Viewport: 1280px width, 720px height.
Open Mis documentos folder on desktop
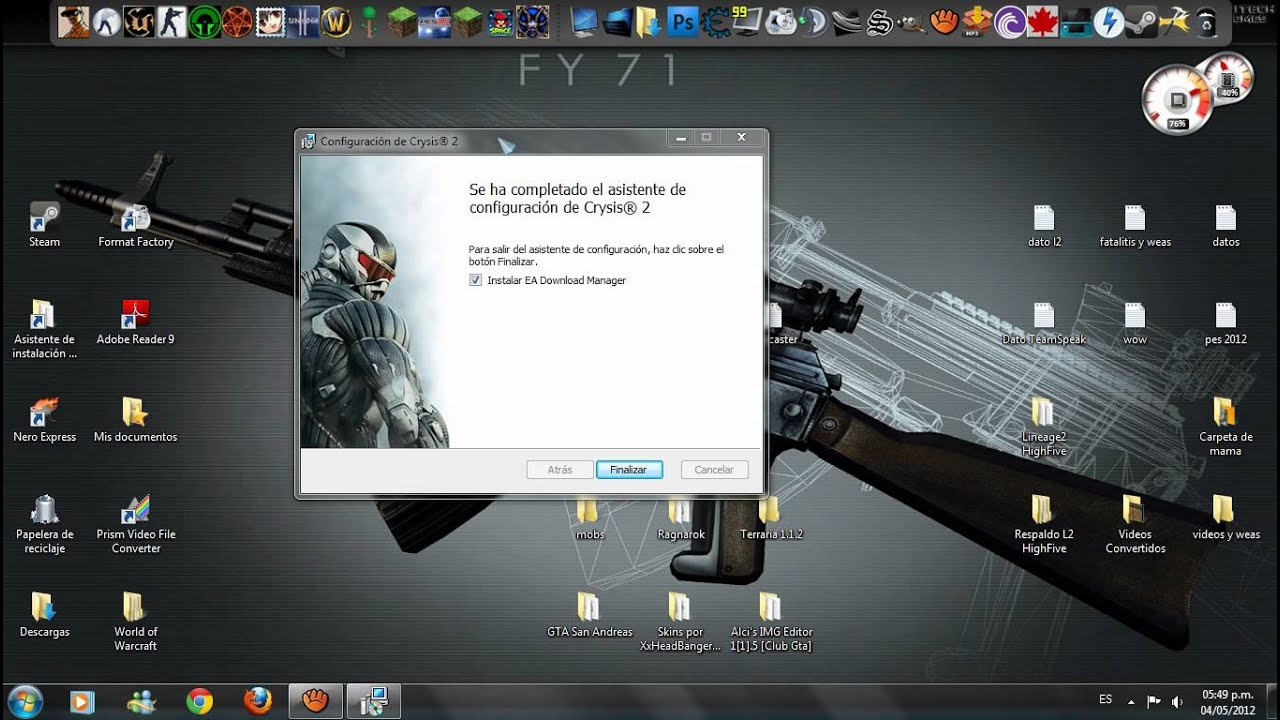click(136, 420)
